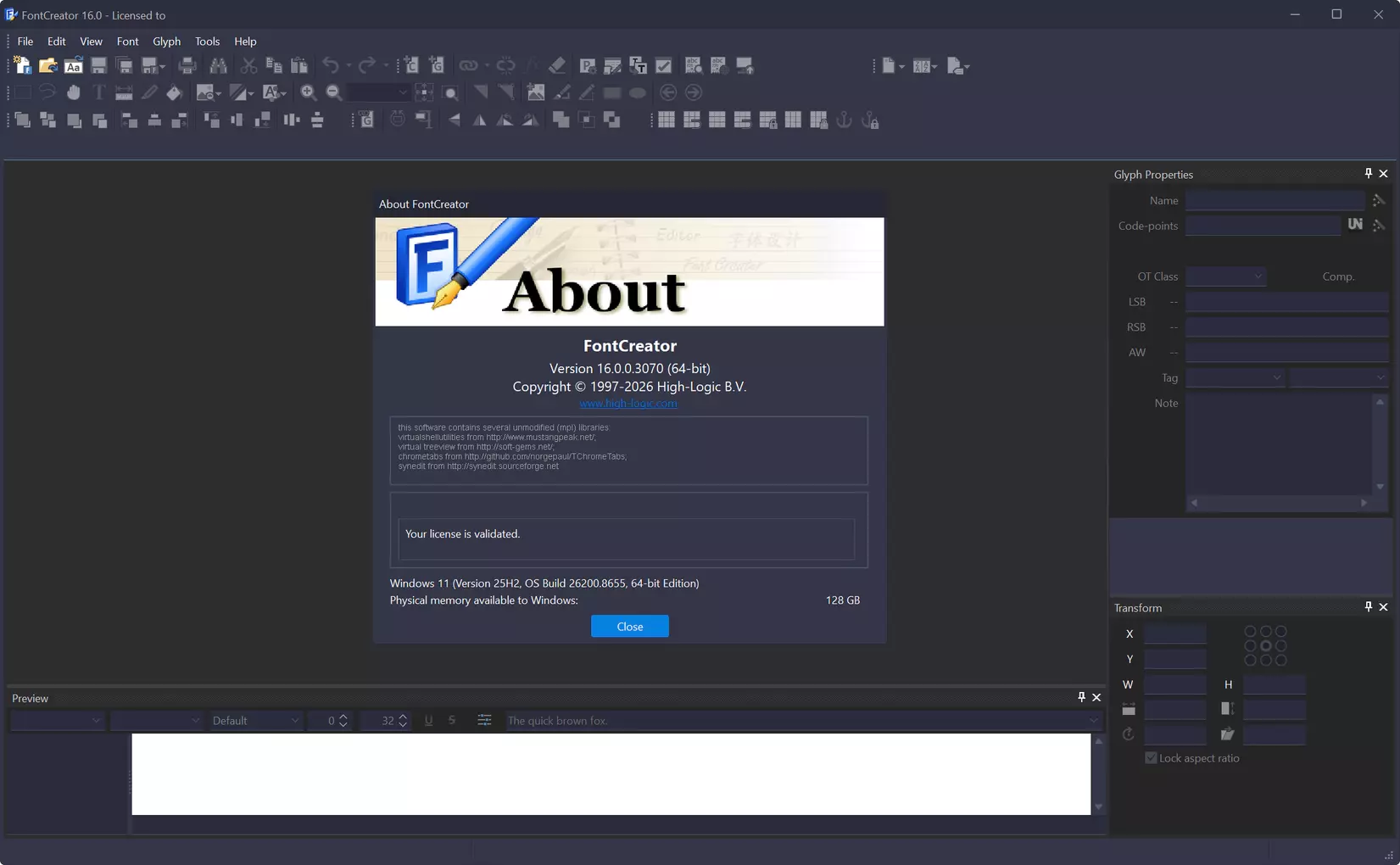1400x865 pixels.
Task: Click the Close button in About dialog
Action: click(629, 626)
